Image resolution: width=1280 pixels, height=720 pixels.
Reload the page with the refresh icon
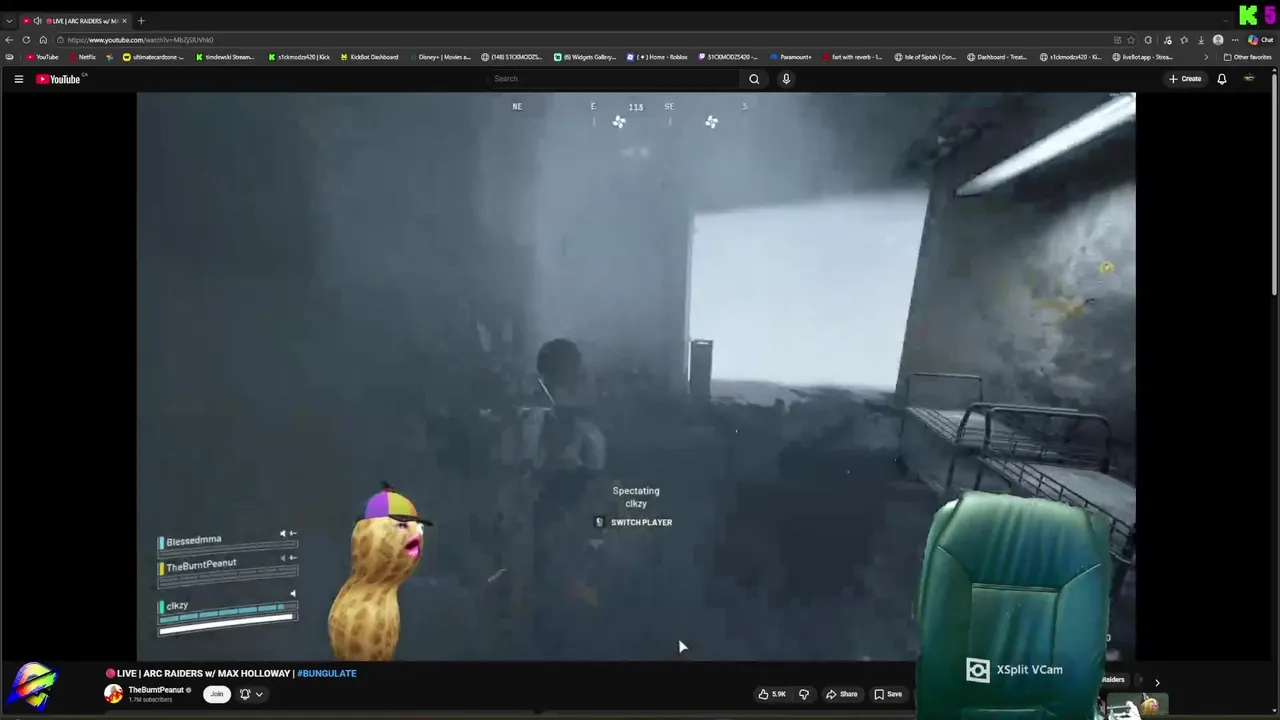tap(26, 40)
